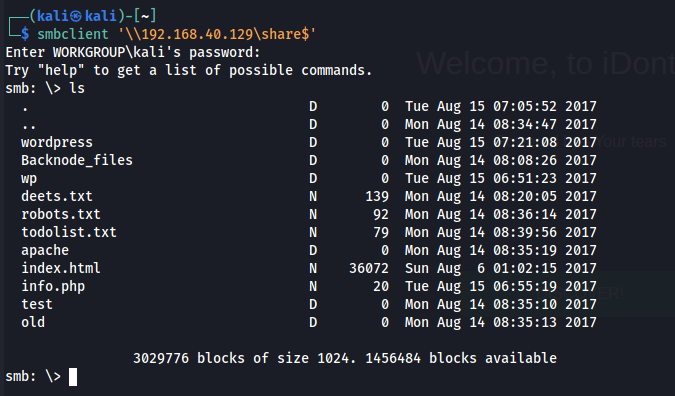The image size is (675, 396).
Task: Click the timestamp 'Tue Aug 15 07:21:08 2017'
Action: coord(501,142)
